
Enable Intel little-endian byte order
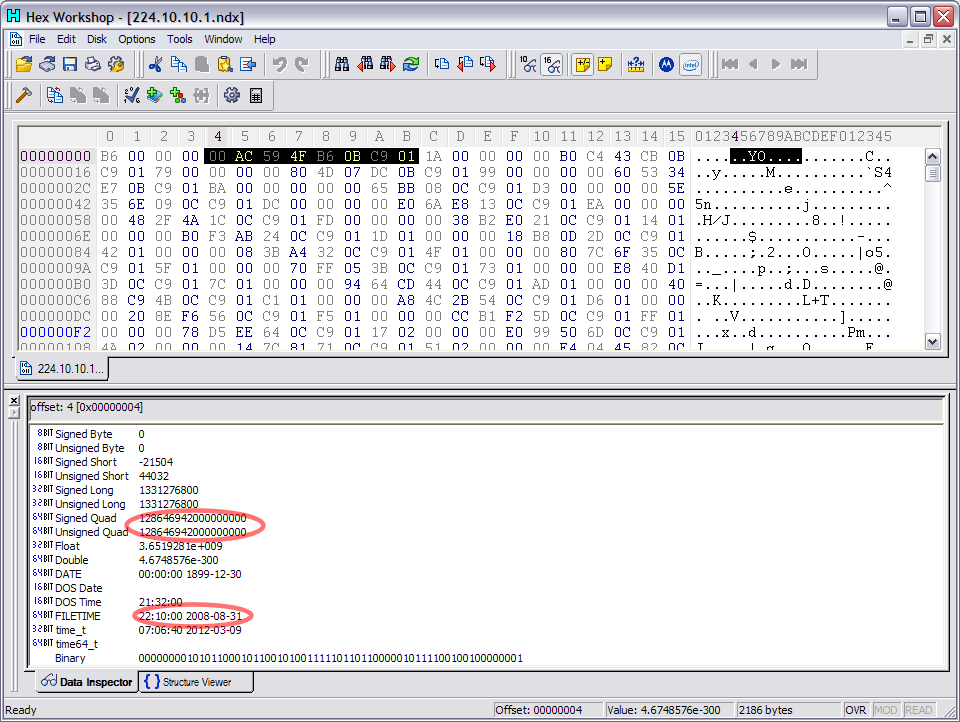click(691, 64)
